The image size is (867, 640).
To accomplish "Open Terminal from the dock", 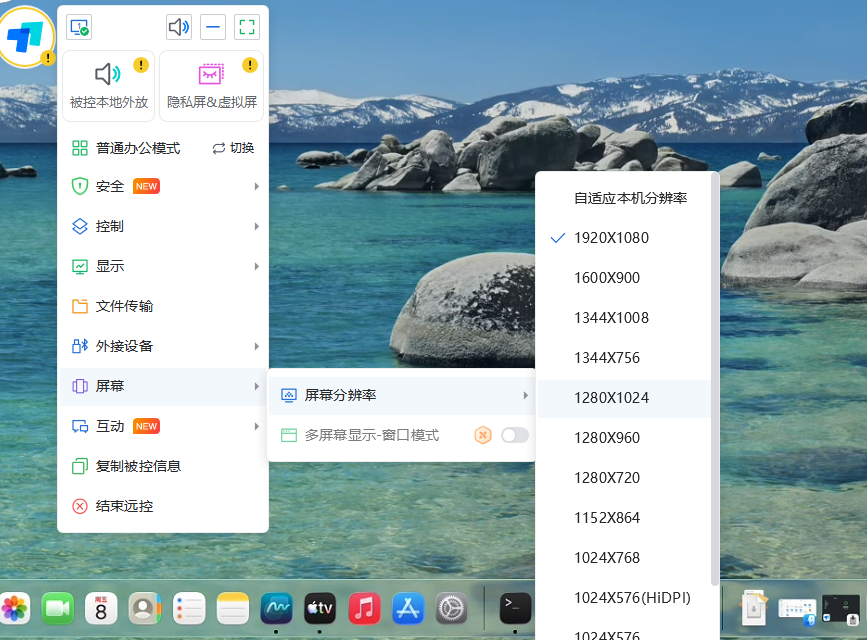I will (x=515, y=608).
